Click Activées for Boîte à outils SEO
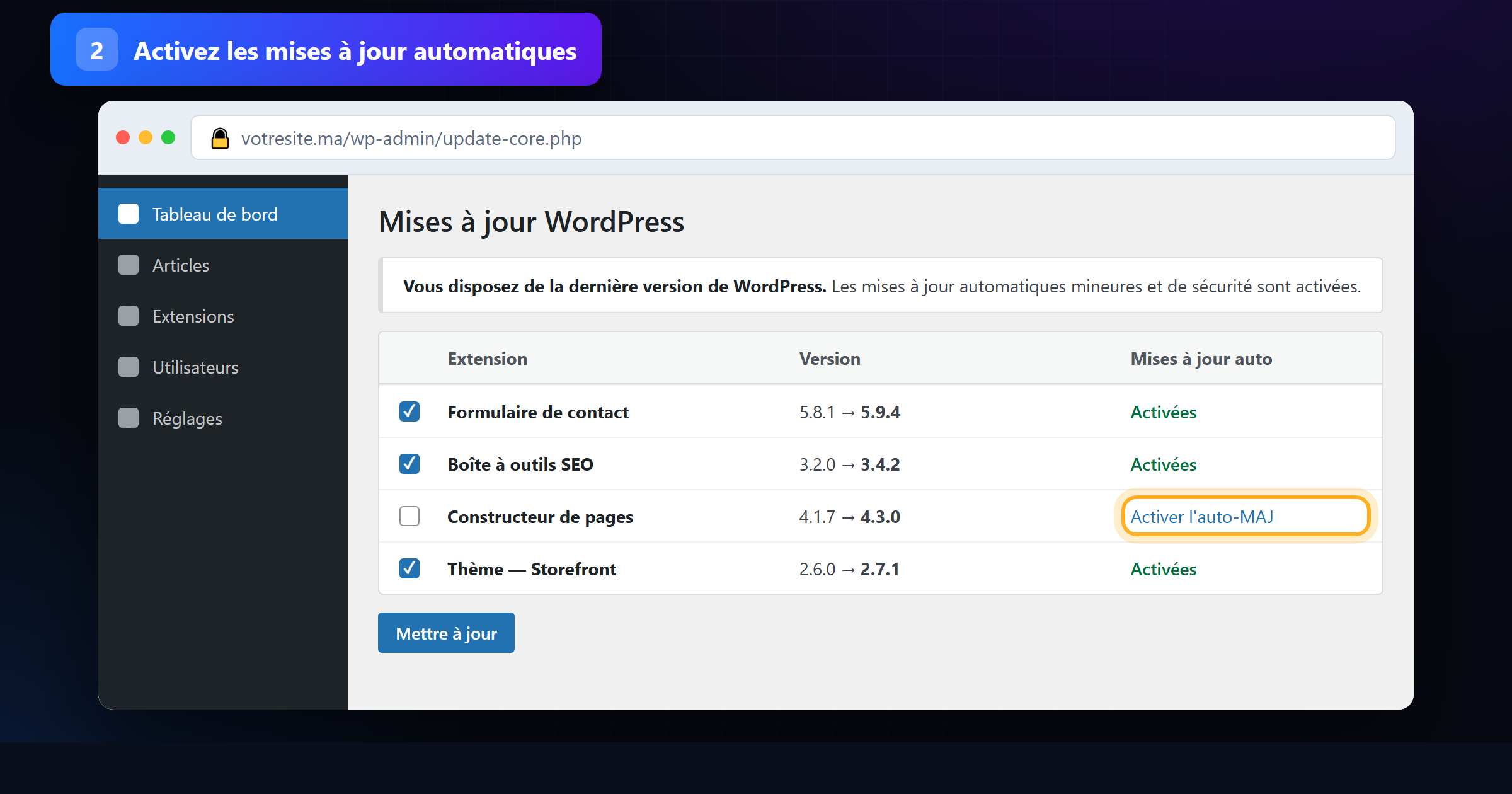Screen dimensions: 1512x794 pyautogui.click(x=1163, y=464)
